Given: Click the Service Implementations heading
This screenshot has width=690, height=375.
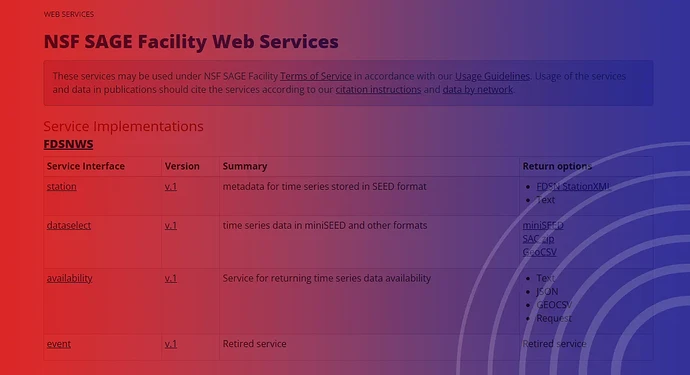Looking at the screenshot, I should (123, 126).
